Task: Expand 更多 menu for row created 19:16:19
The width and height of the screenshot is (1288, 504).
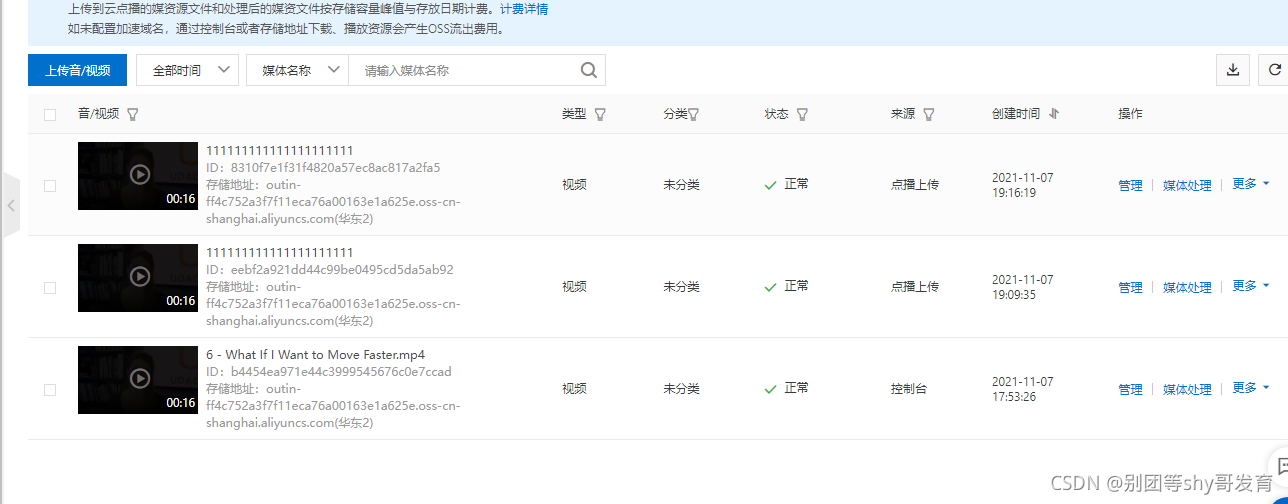Action: click(1251, 184)
